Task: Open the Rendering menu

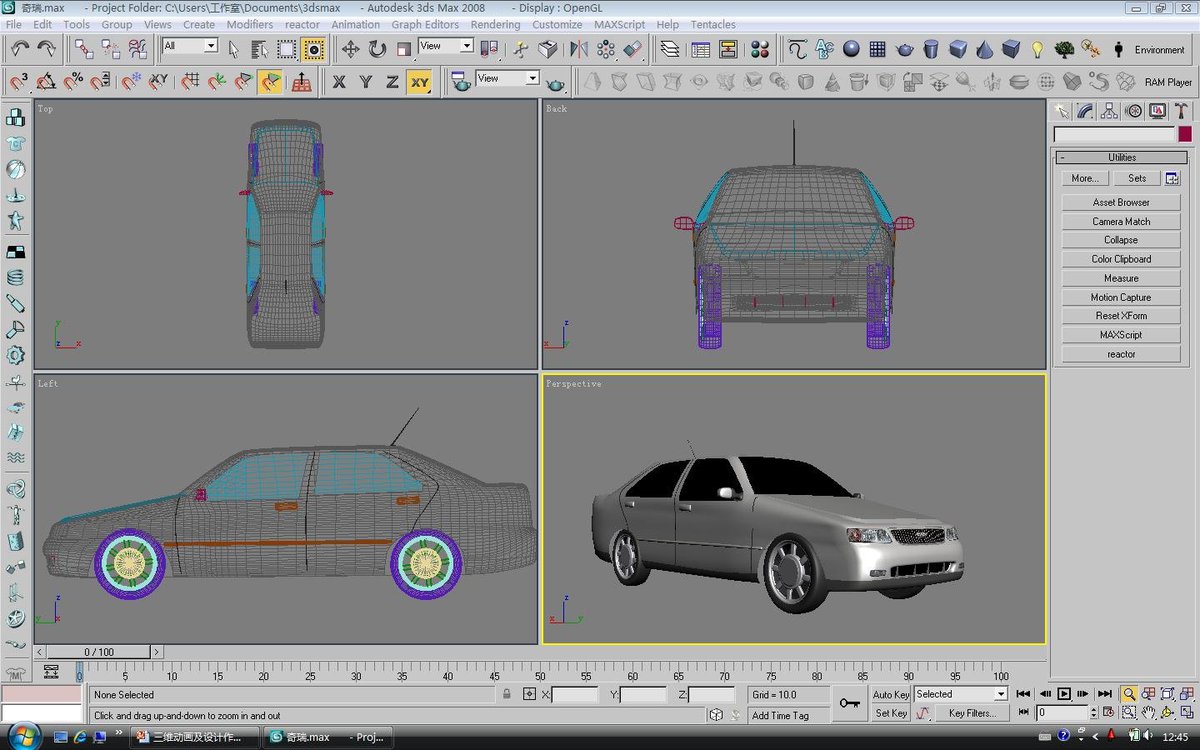Action: click(495, 24)
